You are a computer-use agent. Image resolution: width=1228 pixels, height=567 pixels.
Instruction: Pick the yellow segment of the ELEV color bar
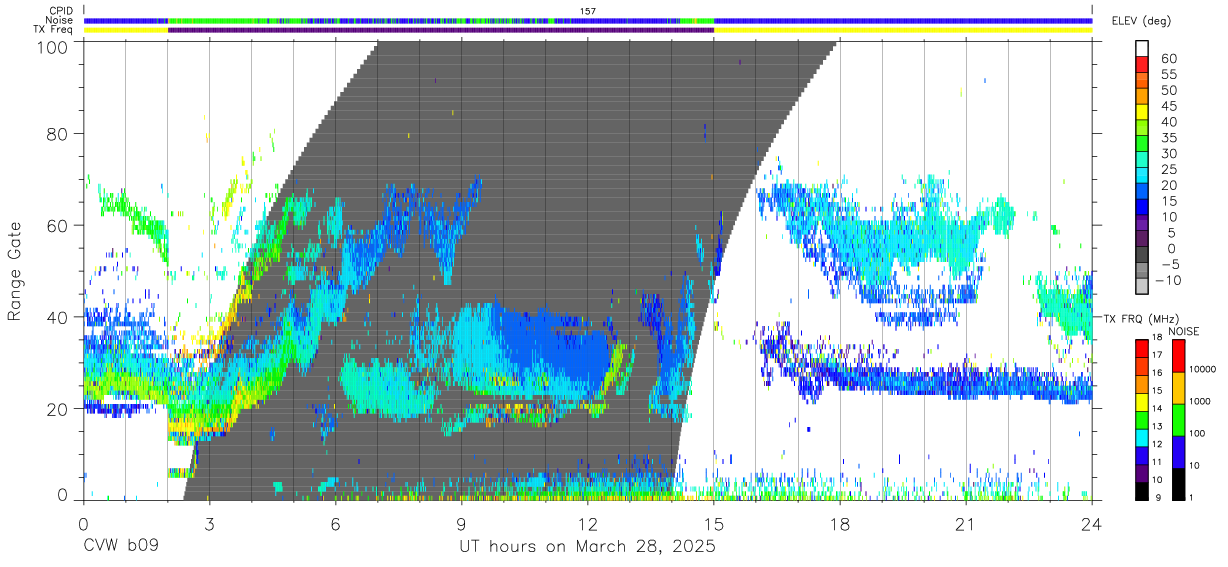point(1142,114)
